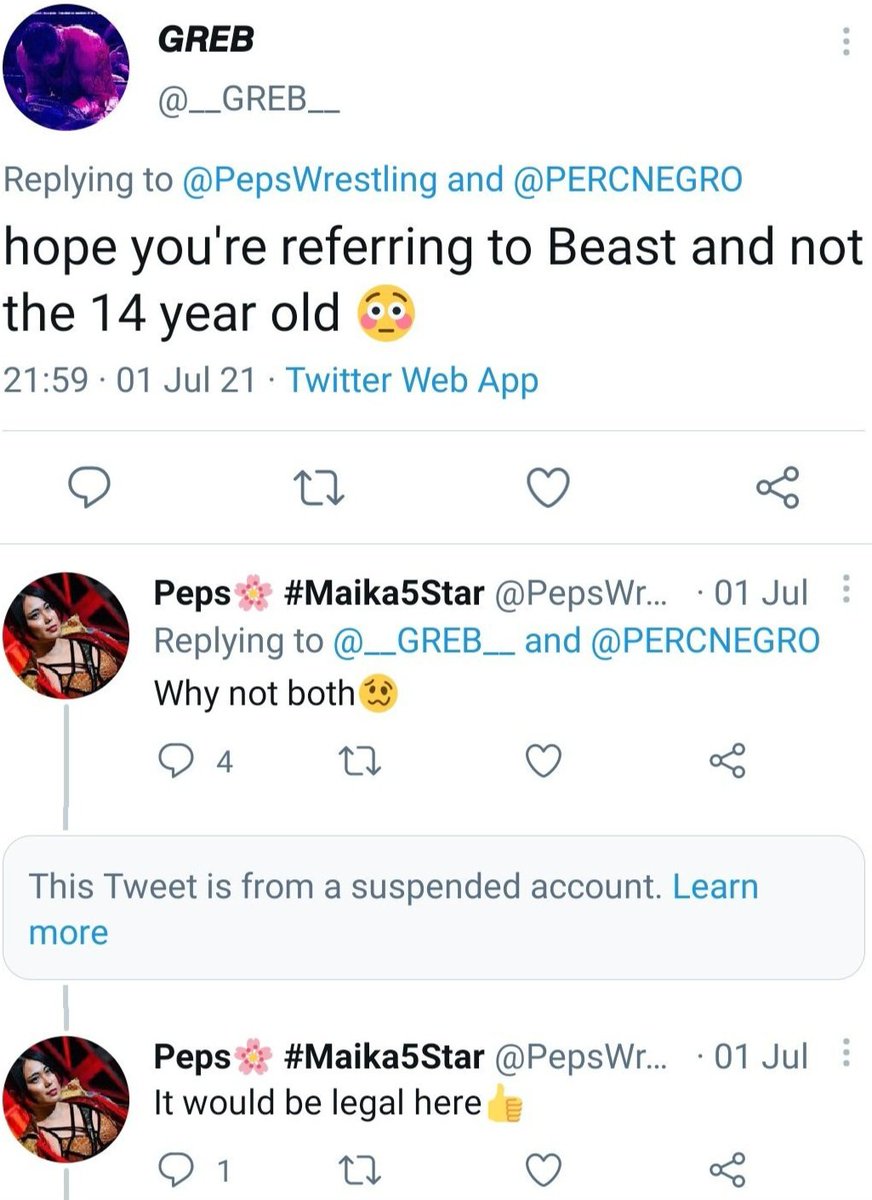Like the "Why not both" reply
This screenshot has width=872, height=1200.
coord(543,763)
